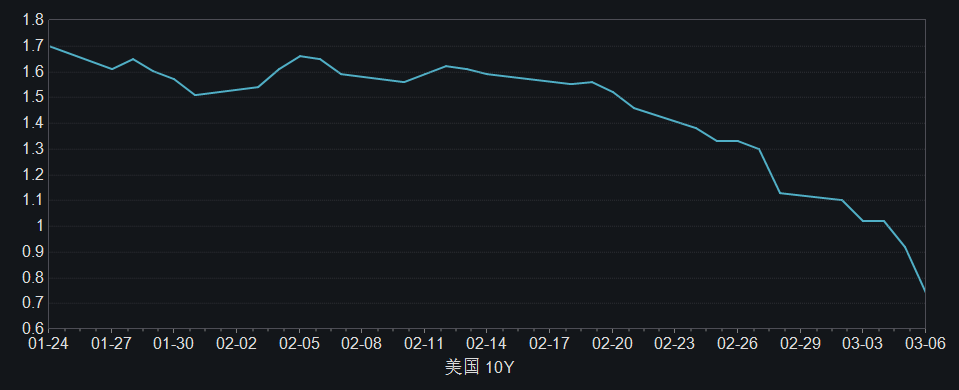Click the 01-24 date label
The height and width of the screenshot is (390, 959).
[x=49, y=344]
